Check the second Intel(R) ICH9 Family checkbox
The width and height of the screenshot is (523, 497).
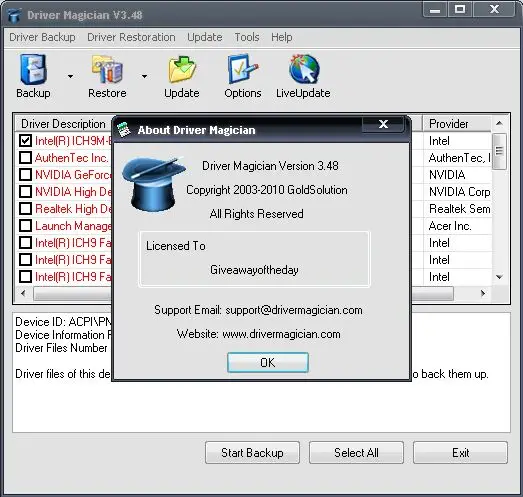25,260
